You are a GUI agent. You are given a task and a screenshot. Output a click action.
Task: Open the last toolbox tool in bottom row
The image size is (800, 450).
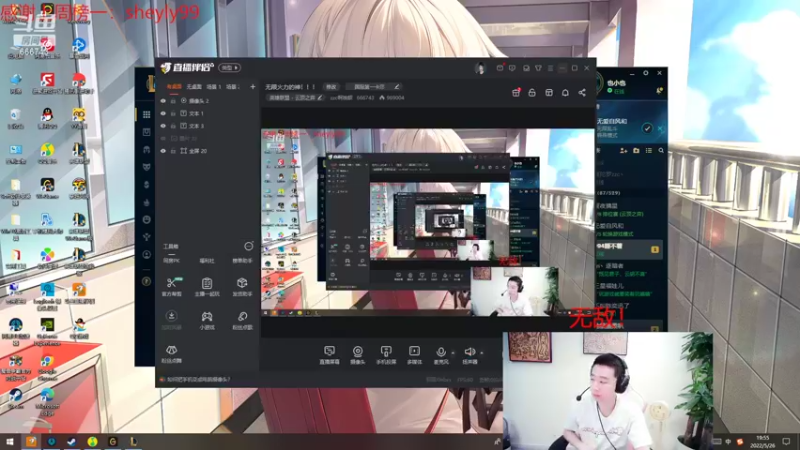pyautogui.click(x=171, y=354)
